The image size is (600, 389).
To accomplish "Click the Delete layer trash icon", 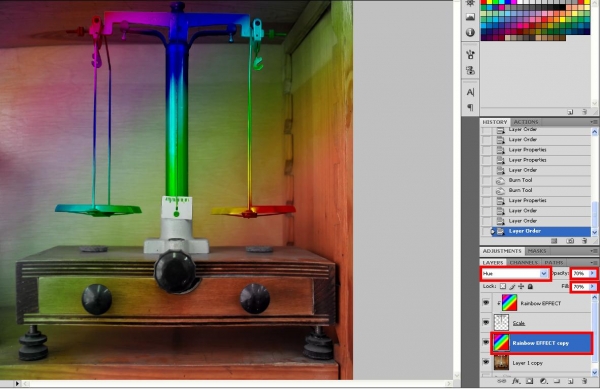I will 584,381.
